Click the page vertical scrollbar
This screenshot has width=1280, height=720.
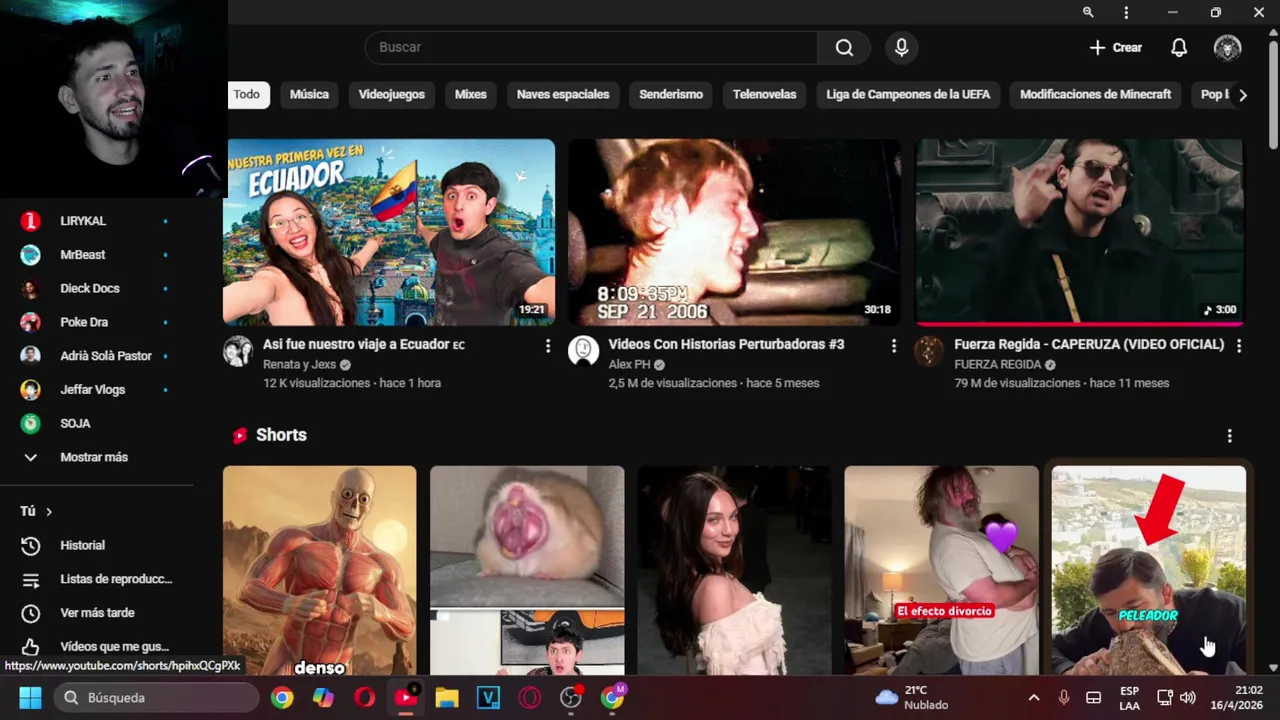click(x=1273, y=95)
